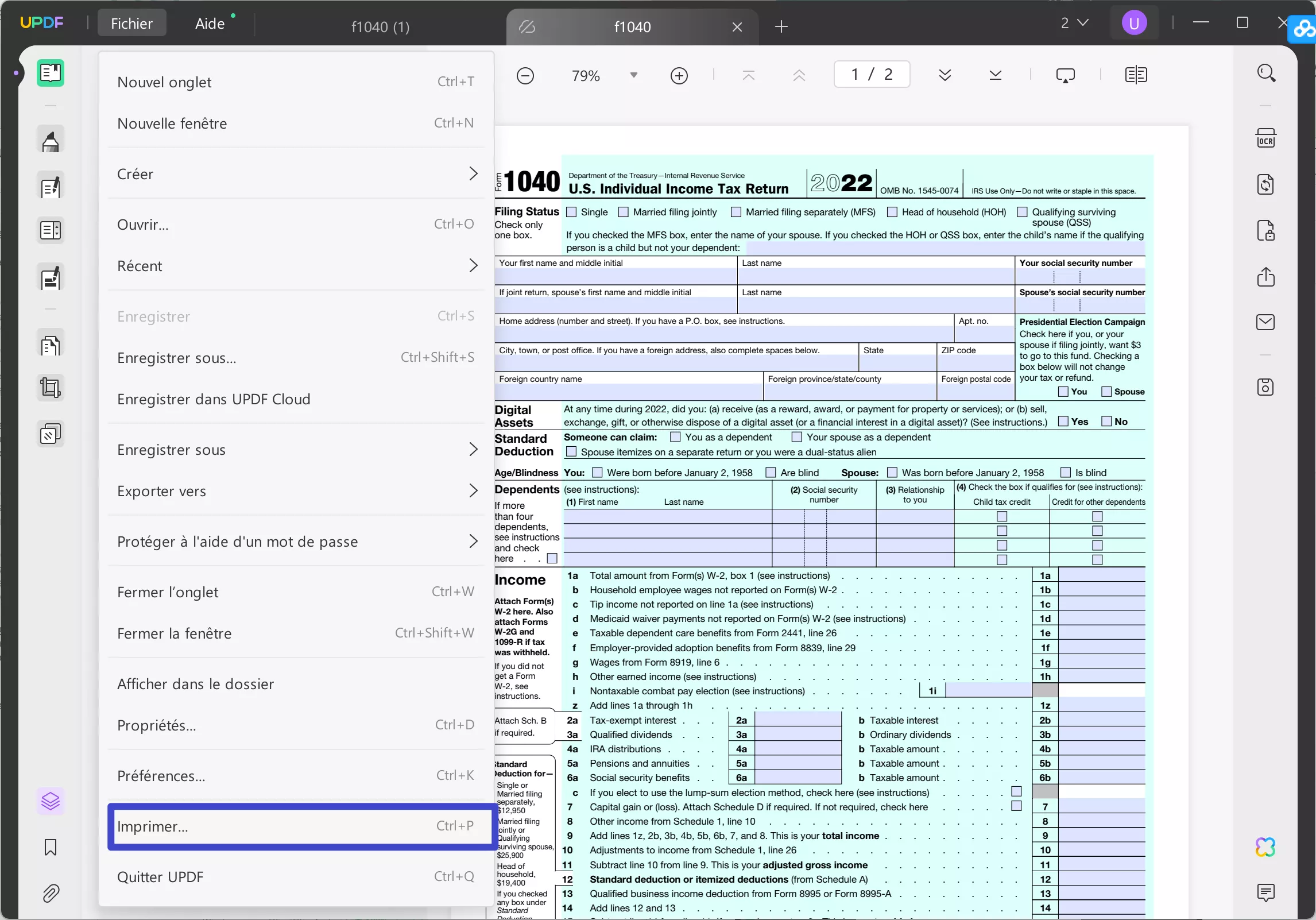Open the Edit PDF tool
Screen dimensions: 1316x920
[x=51, y=187]
